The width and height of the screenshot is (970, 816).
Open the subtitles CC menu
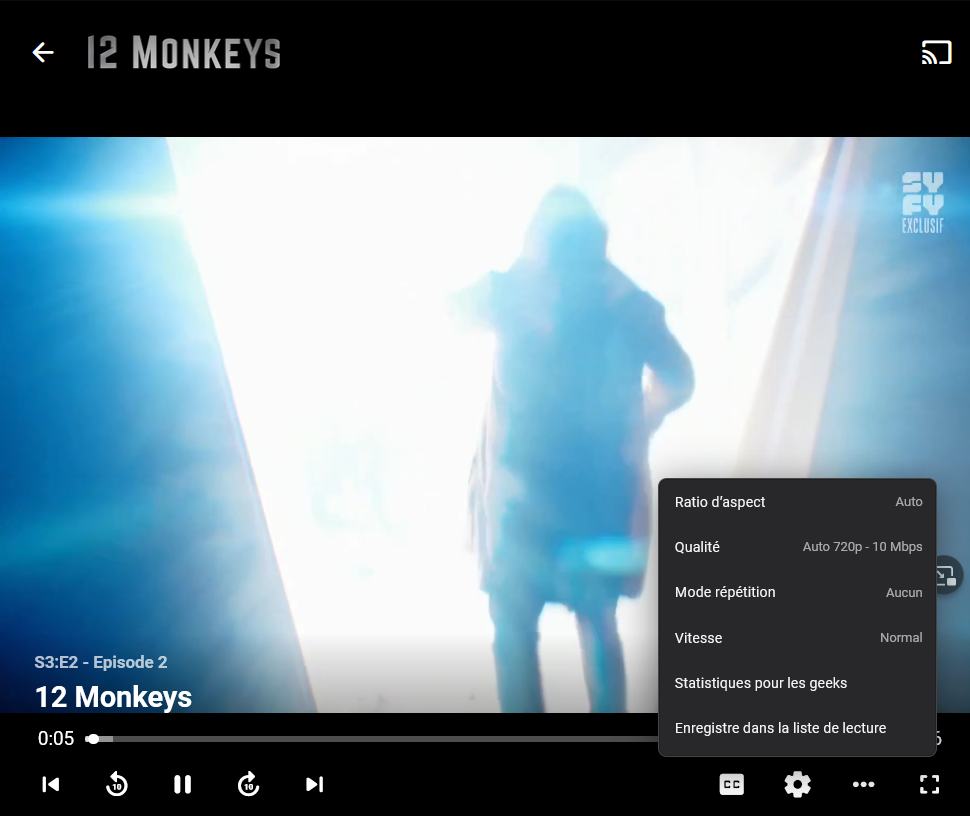(732, 784)
